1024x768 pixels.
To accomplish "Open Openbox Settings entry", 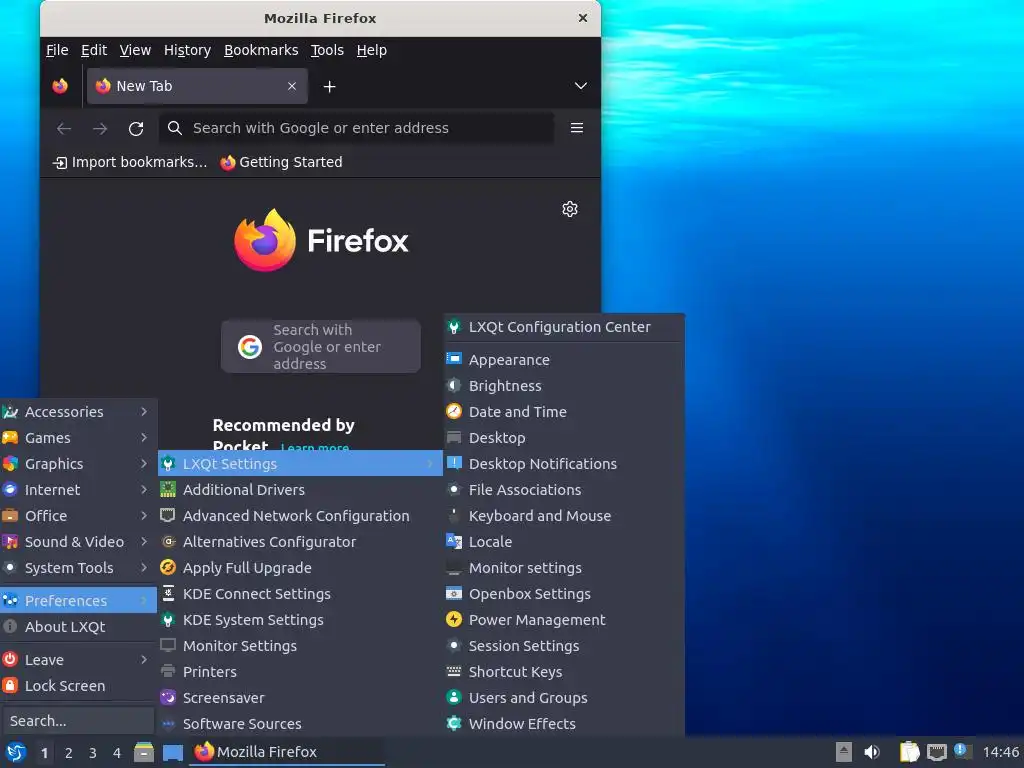I will tap(564, 594).
